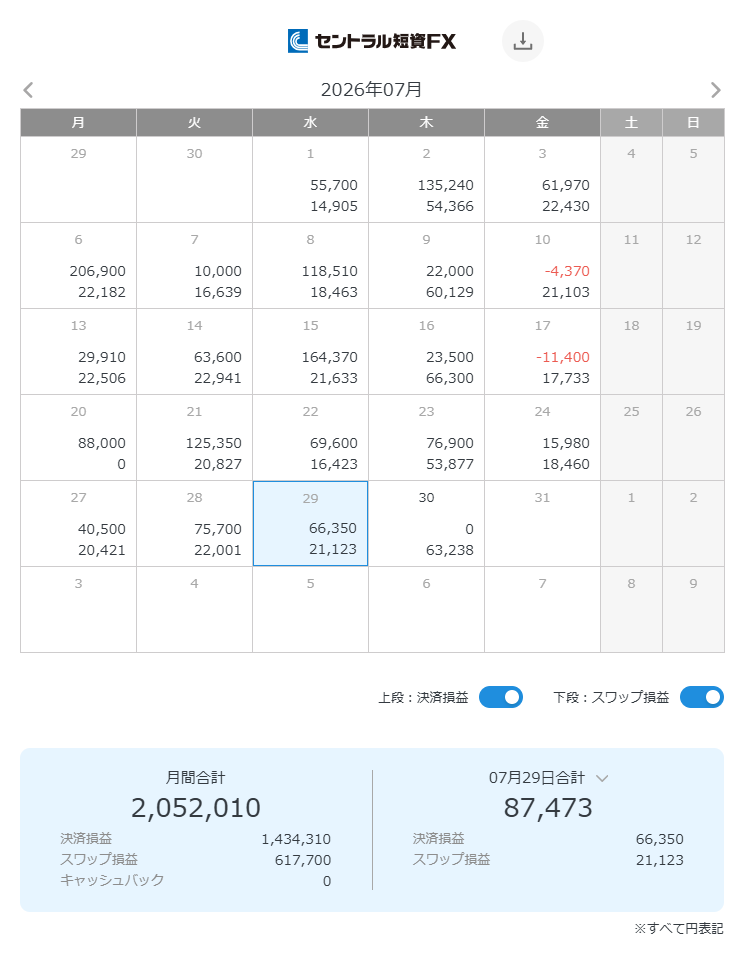This screenshot has width=744, height=957.
Task: Select July 17 cell with -11,400
Action: pos(543,352)
